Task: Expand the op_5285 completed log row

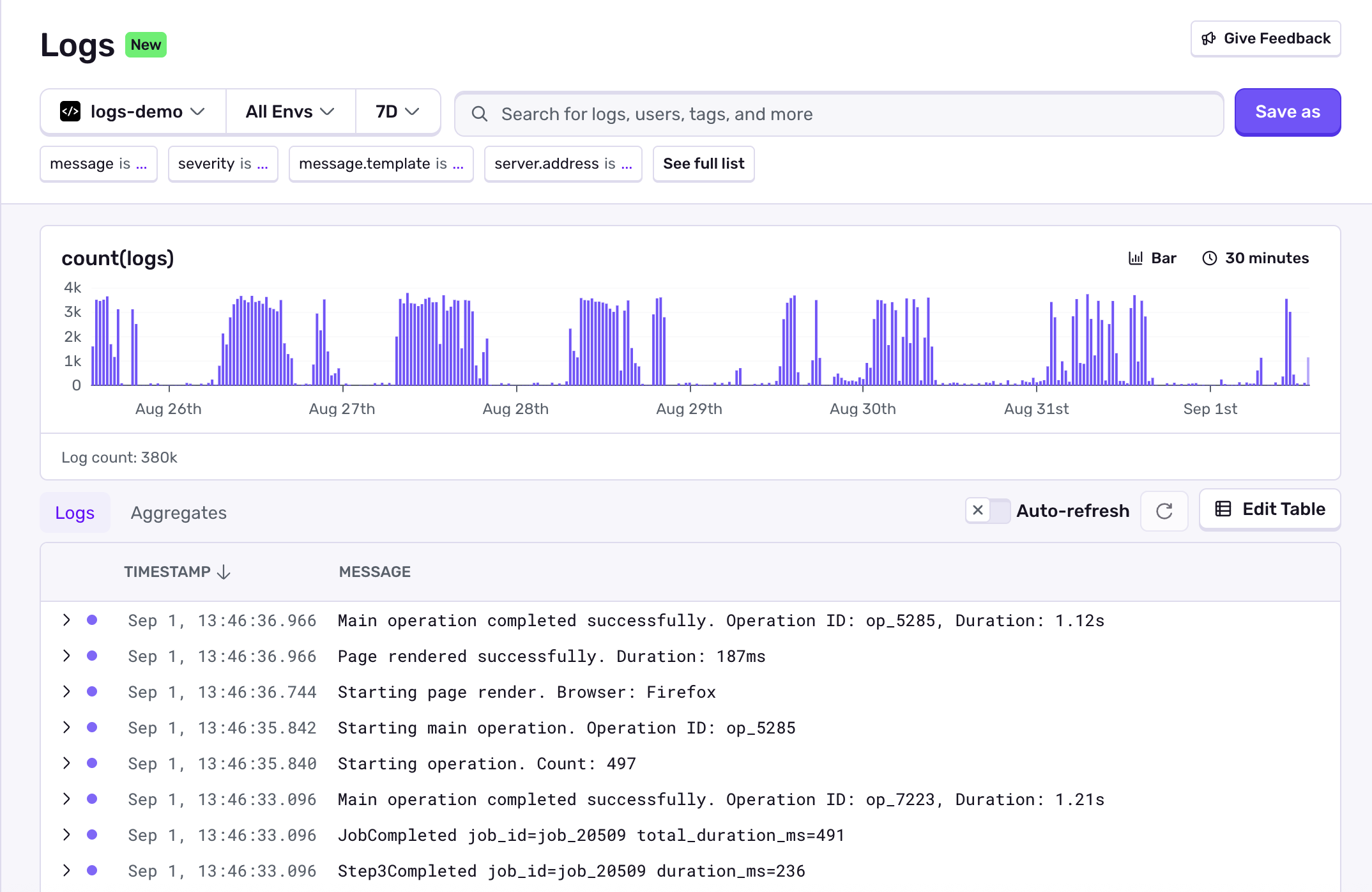Action: click(66, 620)
